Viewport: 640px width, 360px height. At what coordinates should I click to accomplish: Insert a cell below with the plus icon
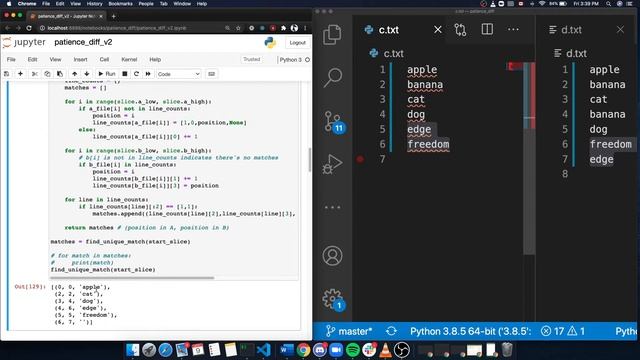(x=20, y=74)
